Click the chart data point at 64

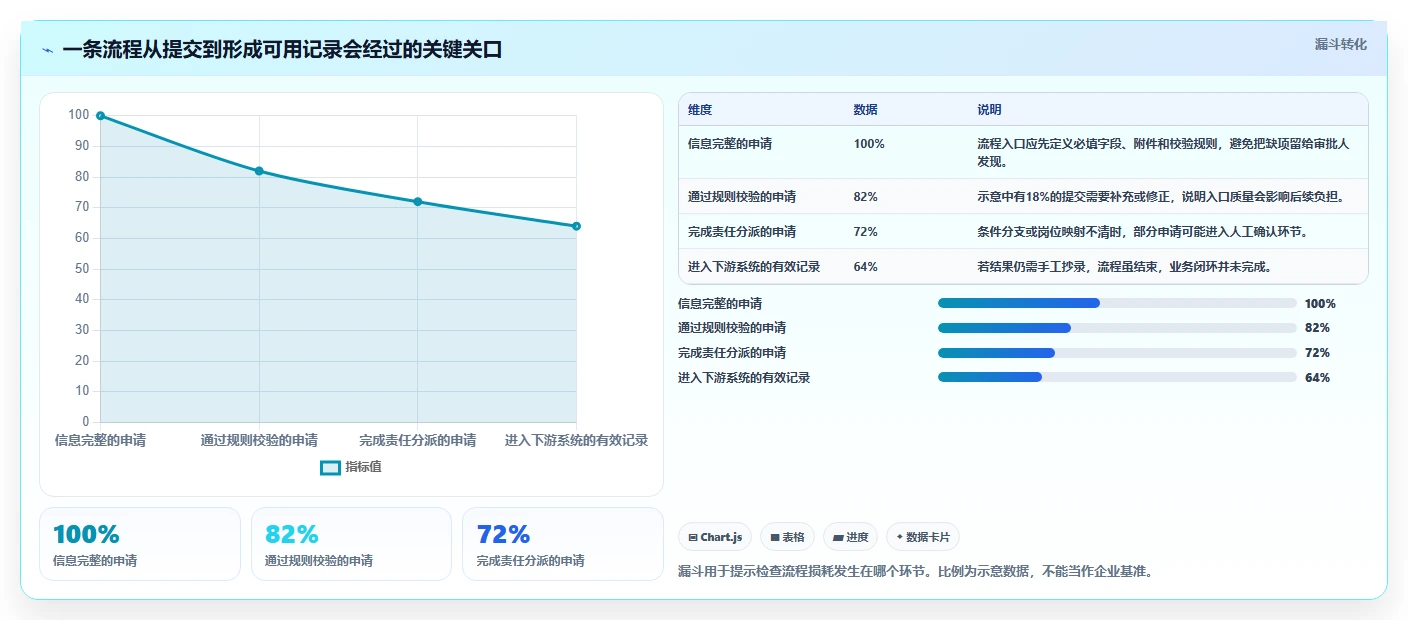(x=577, y=226)
